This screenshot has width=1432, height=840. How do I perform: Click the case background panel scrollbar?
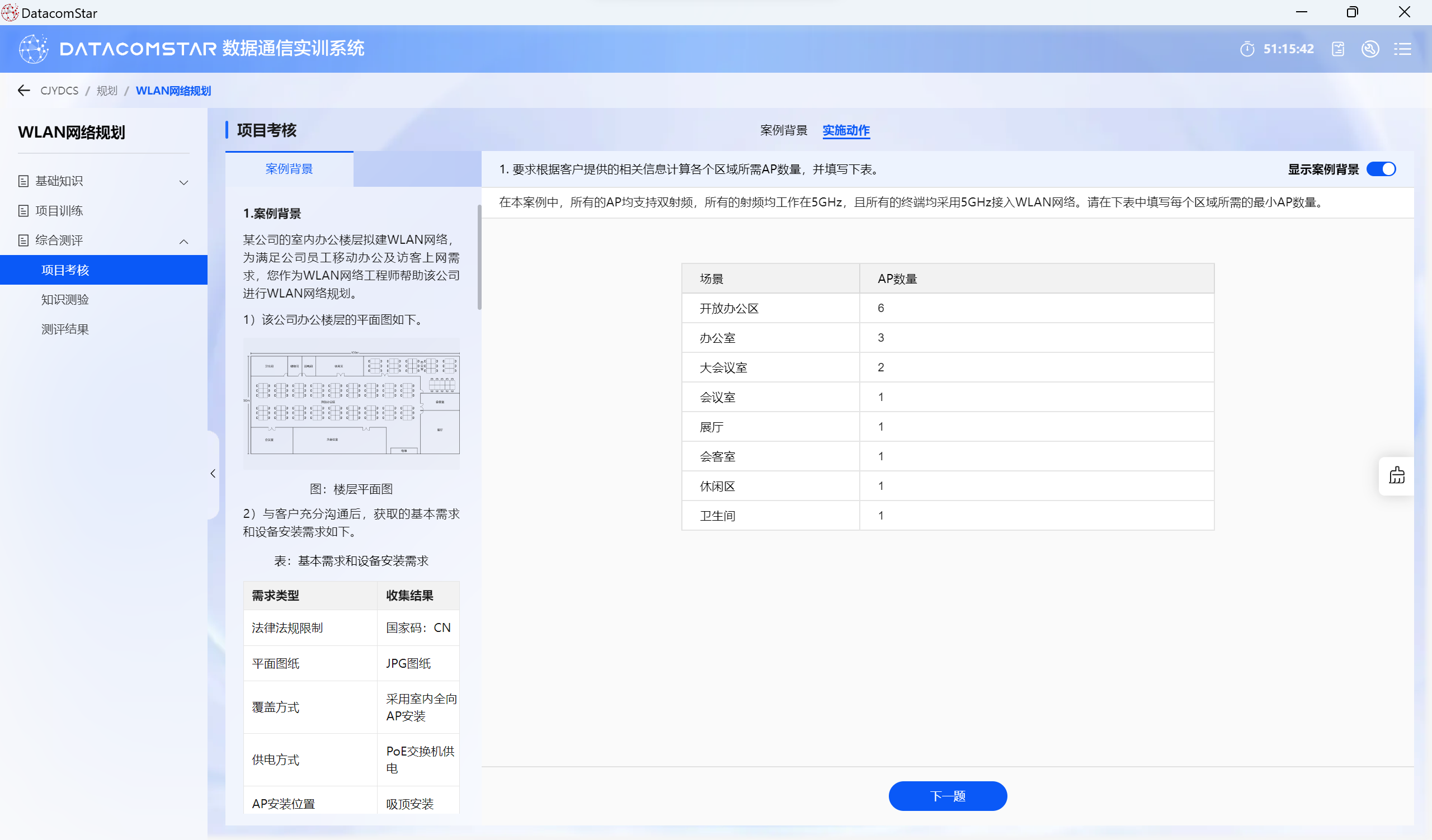(479, 258)
